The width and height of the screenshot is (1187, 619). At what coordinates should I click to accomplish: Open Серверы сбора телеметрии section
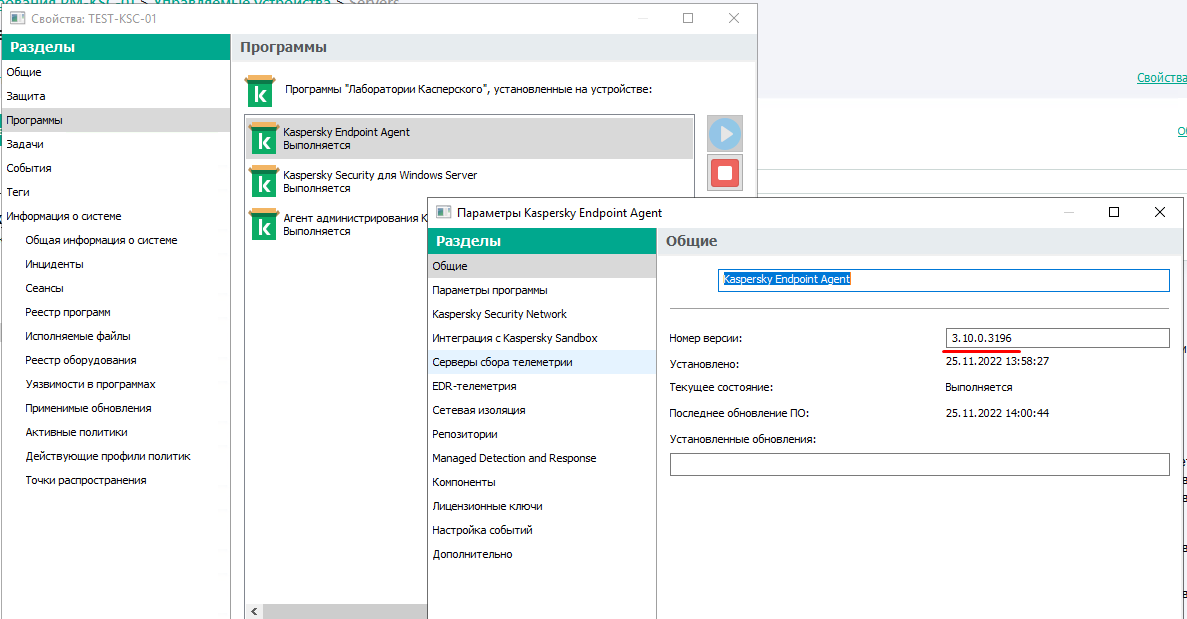tap(542, 362)
